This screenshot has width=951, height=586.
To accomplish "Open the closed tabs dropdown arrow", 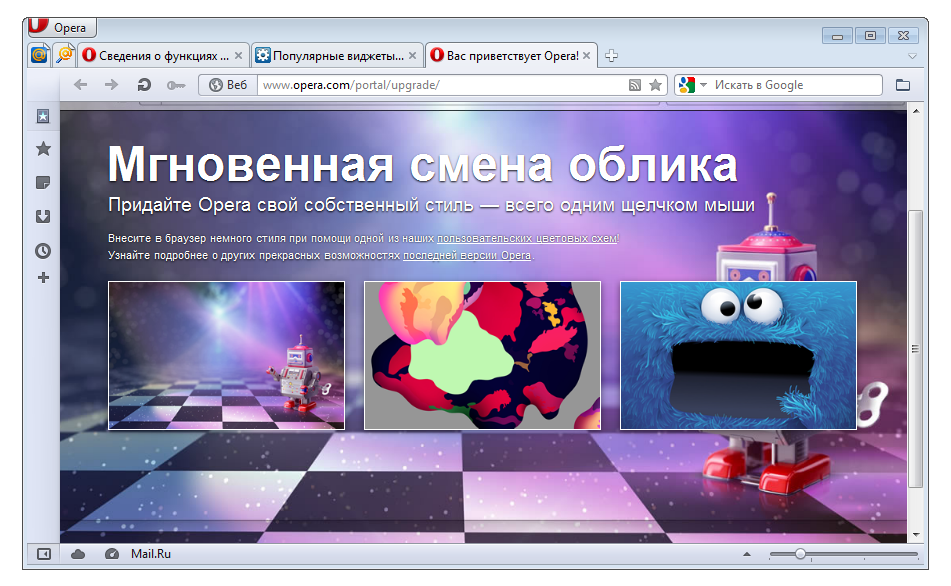I will 912,56.
